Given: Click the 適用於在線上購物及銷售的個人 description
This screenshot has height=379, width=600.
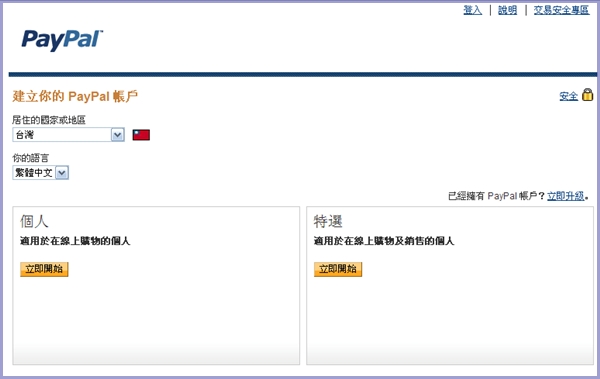Looking at the screenshot, I should [384, 241].
